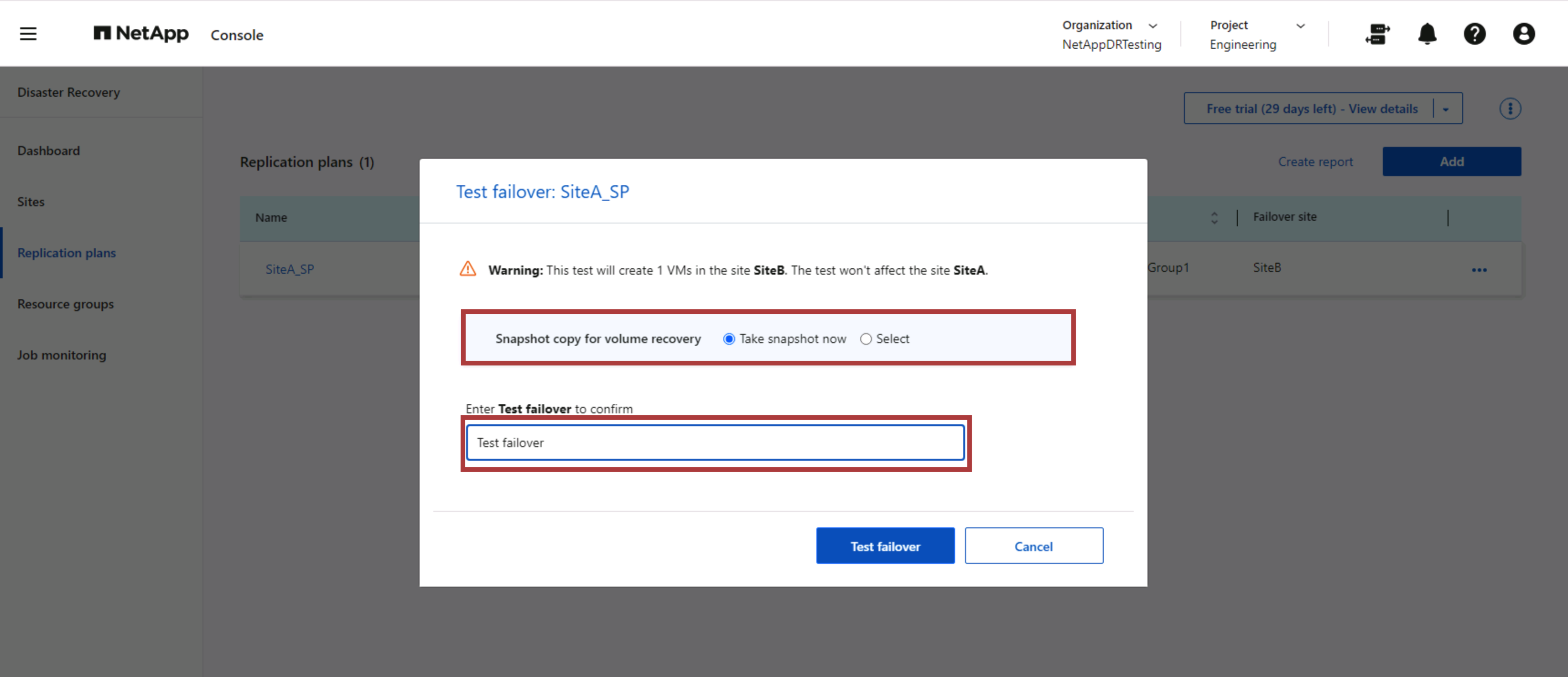Screen dimensions: 1568x677
Task: Cancel the test failover dialog
Action: [1033, 546]
